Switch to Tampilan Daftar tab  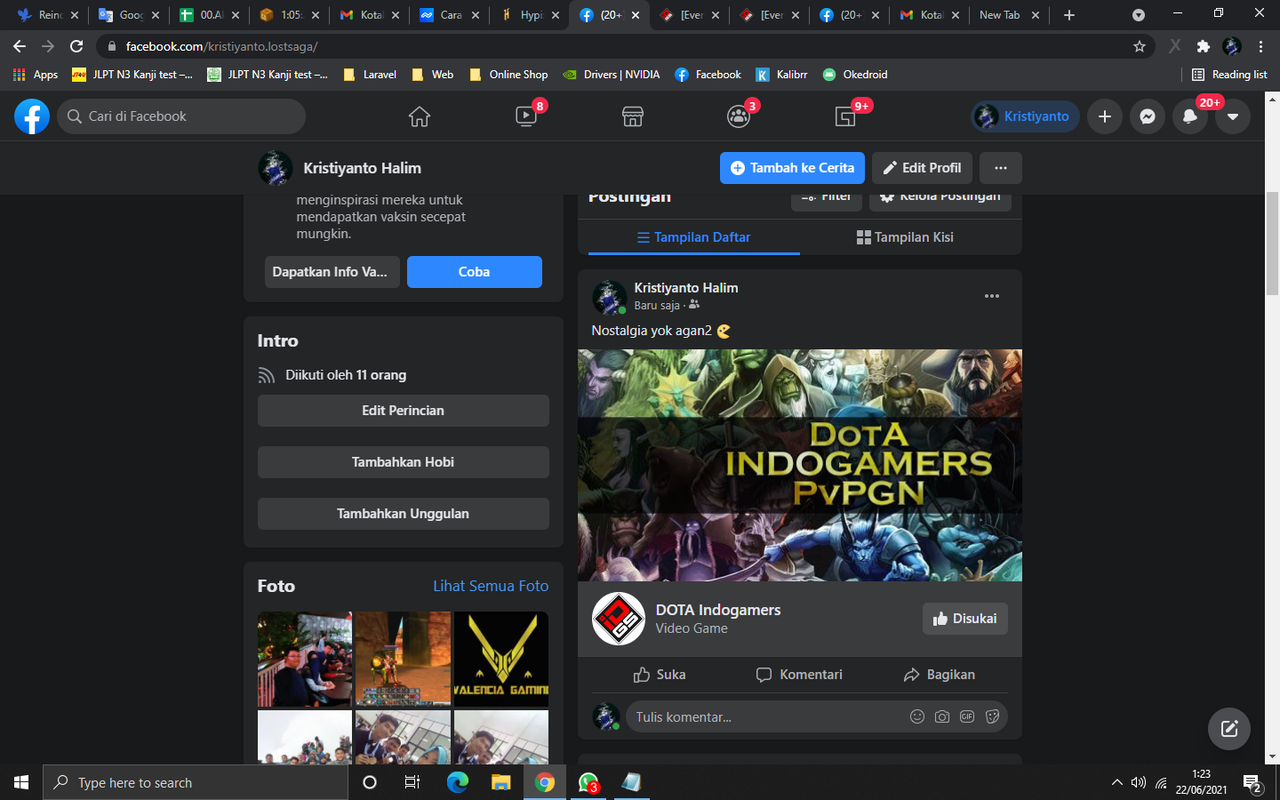tap(694, 237)
